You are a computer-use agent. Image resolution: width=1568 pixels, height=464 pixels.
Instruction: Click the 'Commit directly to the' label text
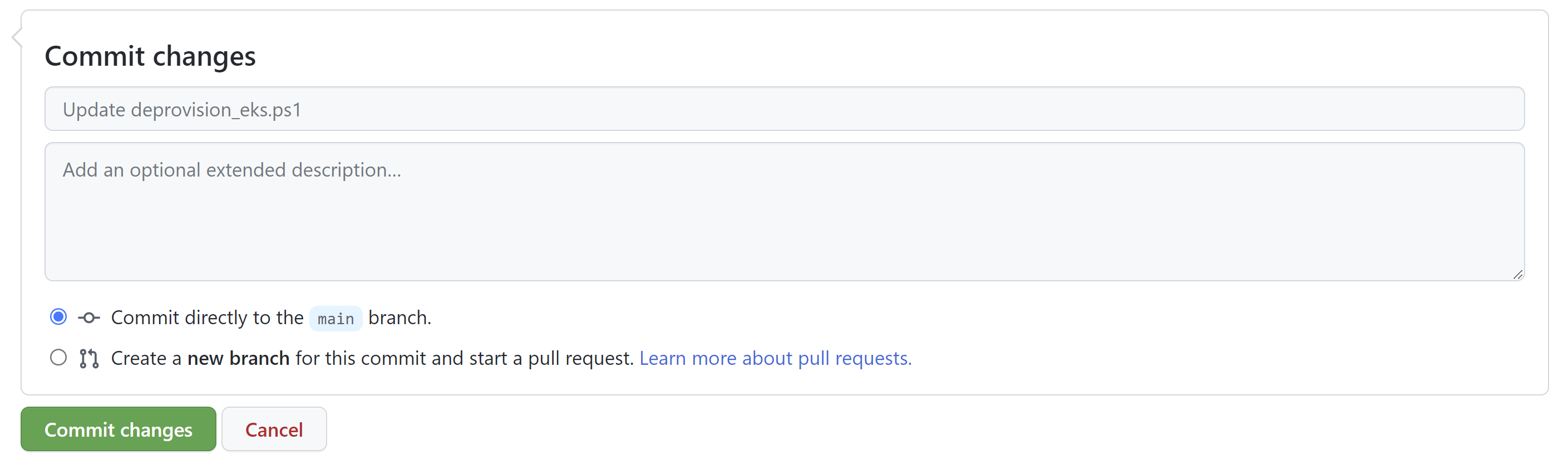point(207,318)
